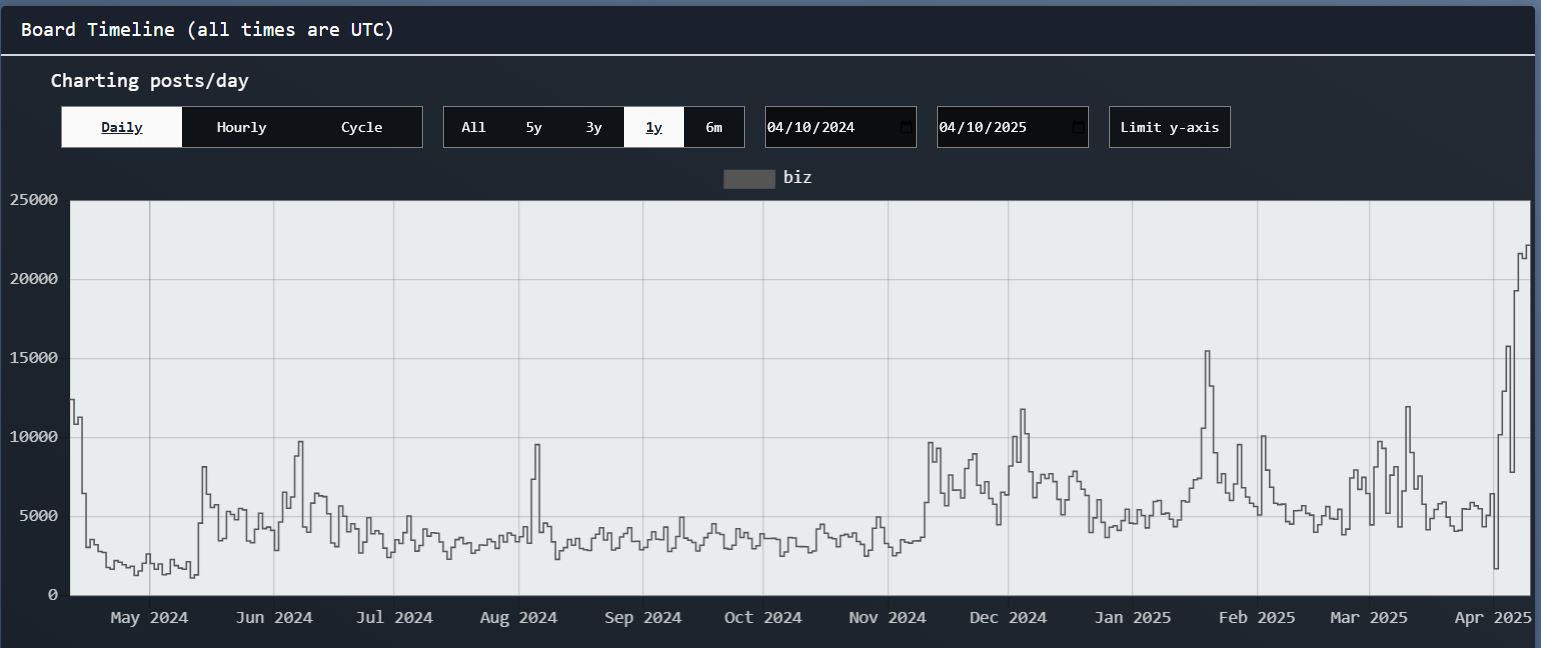Click the Dec 2024 x-axis label
1541x648 pixels.
(x=1008, y=618)
